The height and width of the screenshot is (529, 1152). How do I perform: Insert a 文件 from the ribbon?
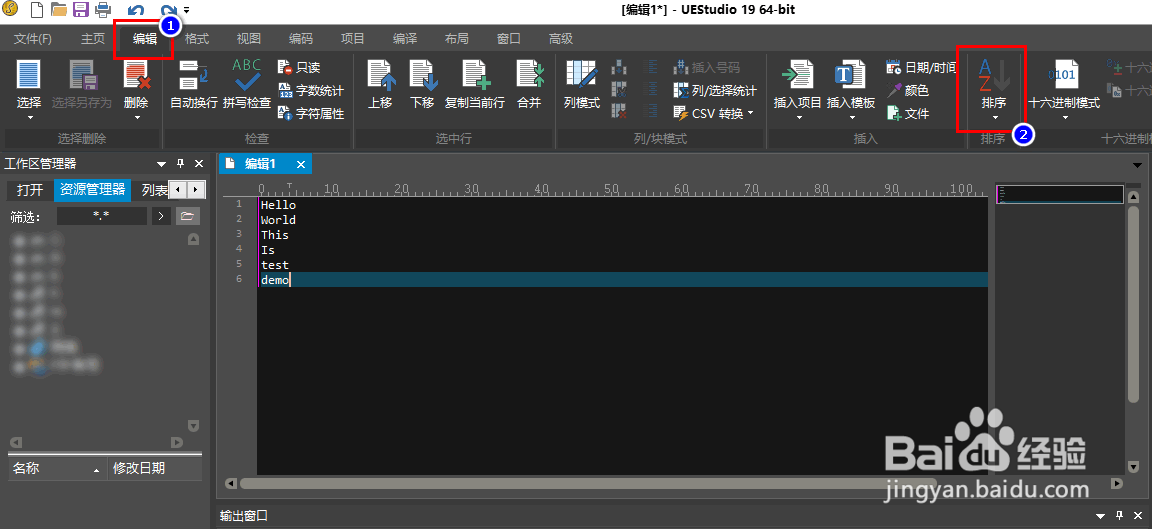(908, 113)
